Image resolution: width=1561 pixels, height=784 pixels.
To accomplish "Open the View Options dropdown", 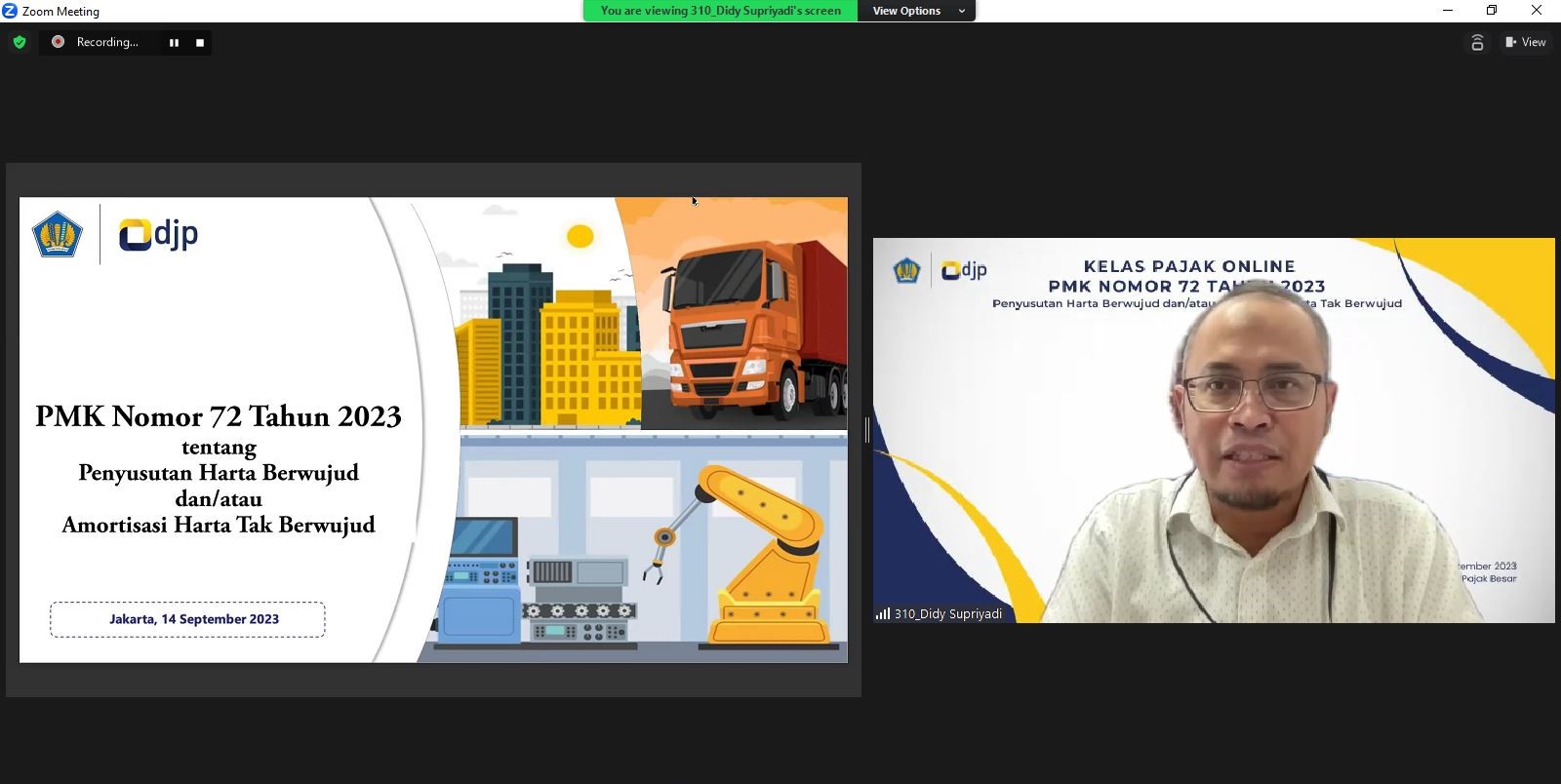I will (906, 11).
